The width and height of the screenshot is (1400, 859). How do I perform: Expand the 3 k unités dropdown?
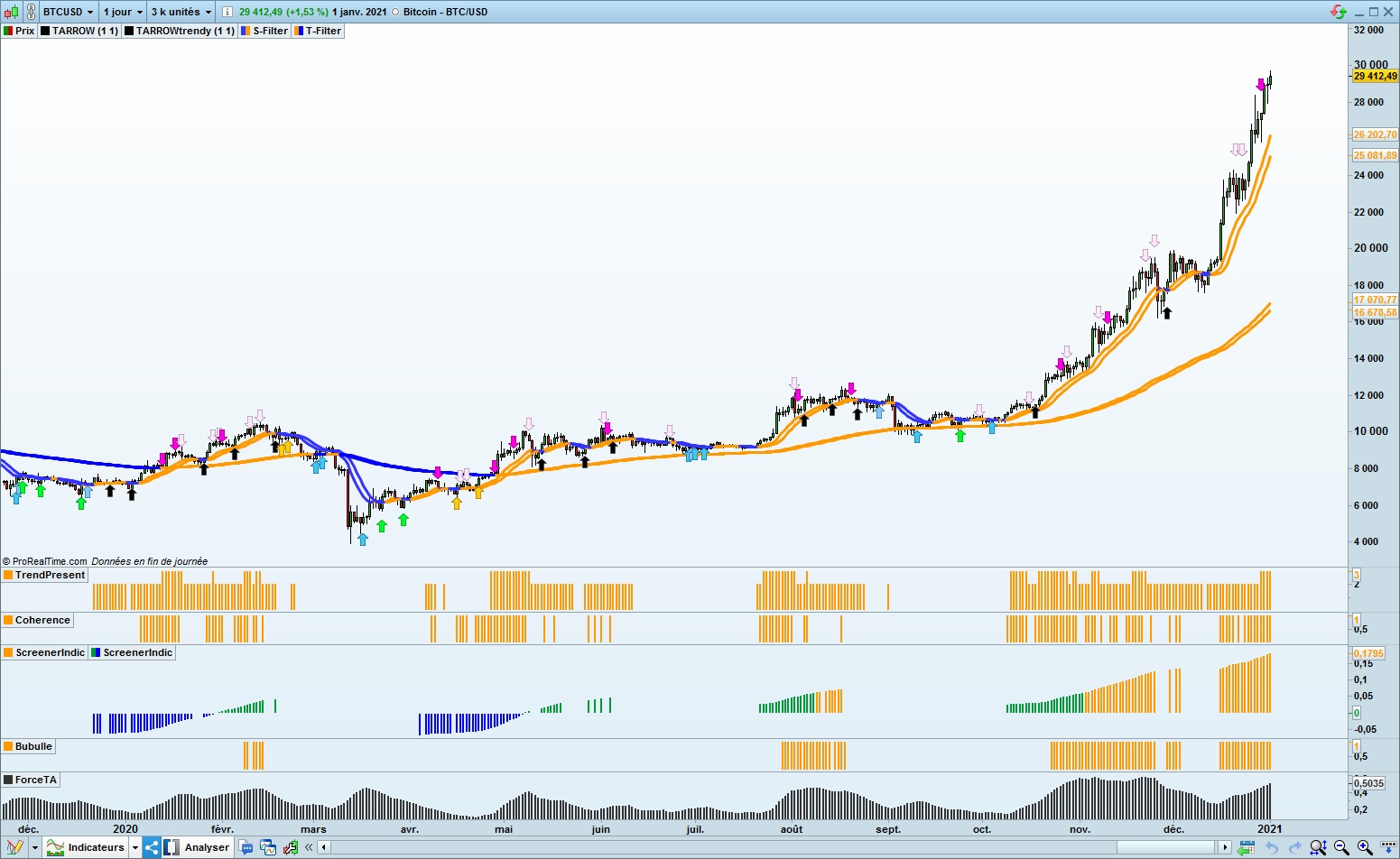pyautogui.click(x=181, y=12)
